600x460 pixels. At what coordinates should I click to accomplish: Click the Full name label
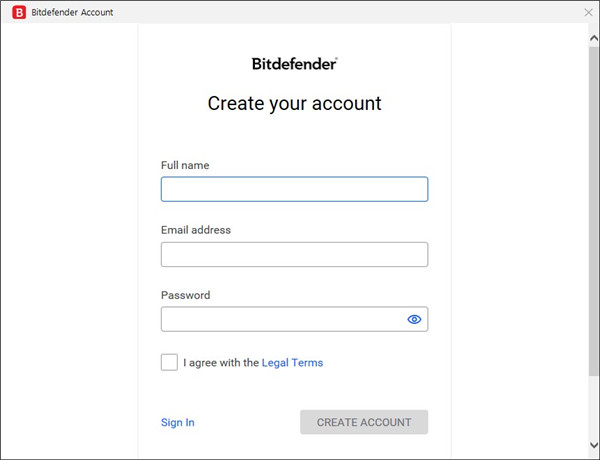pyautogui.click(x=185, y=165)
